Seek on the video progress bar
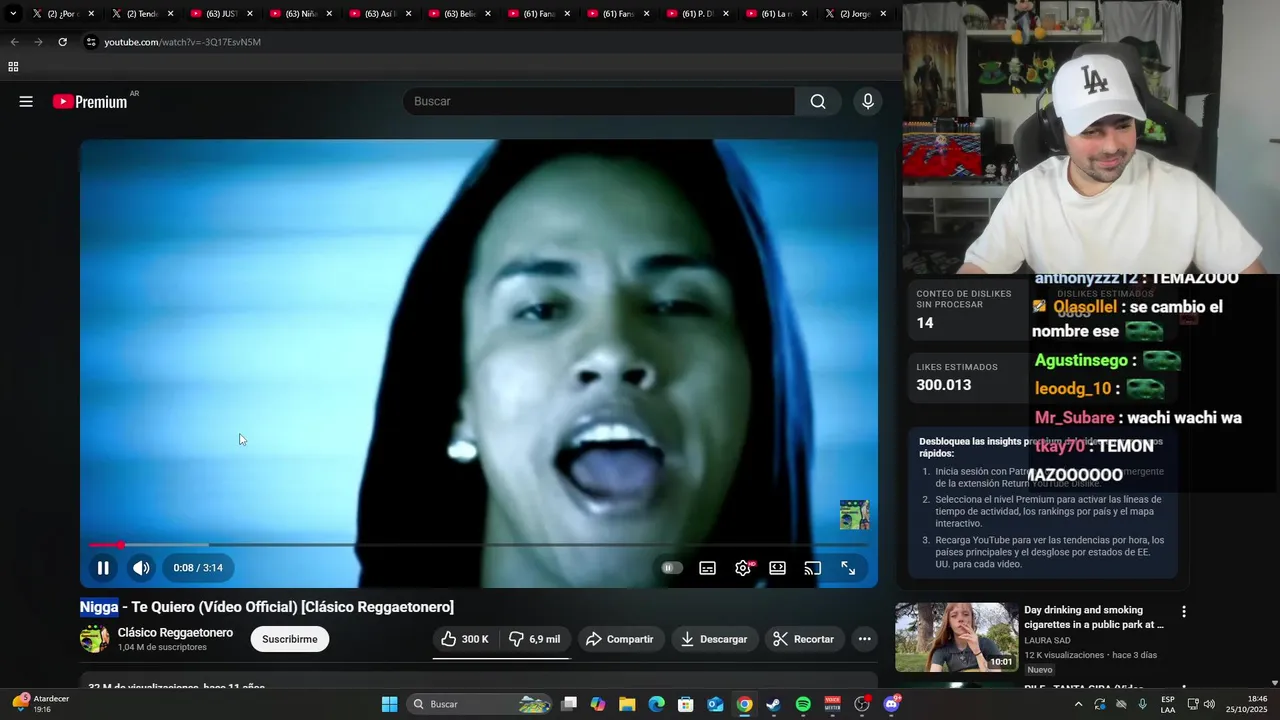Screen dimensions: 1280x720 (479, 545)
